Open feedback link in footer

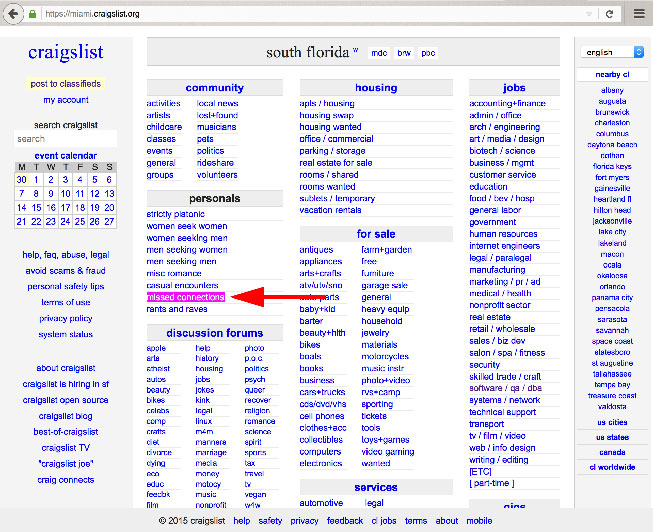pyautogui.click(x=345, y=521)
